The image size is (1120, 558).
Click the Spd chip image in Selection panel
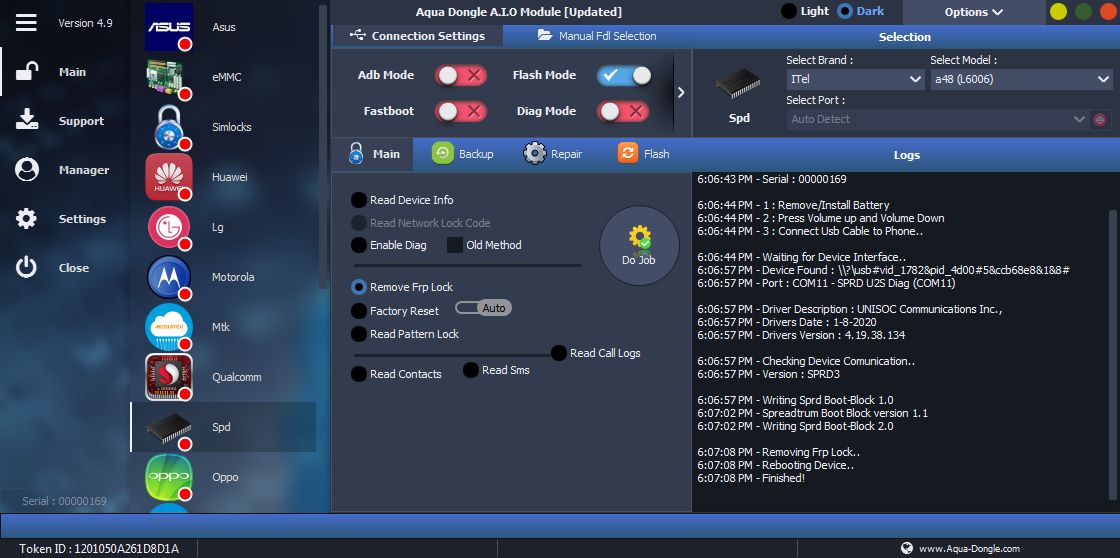click(x=738, y=84)
